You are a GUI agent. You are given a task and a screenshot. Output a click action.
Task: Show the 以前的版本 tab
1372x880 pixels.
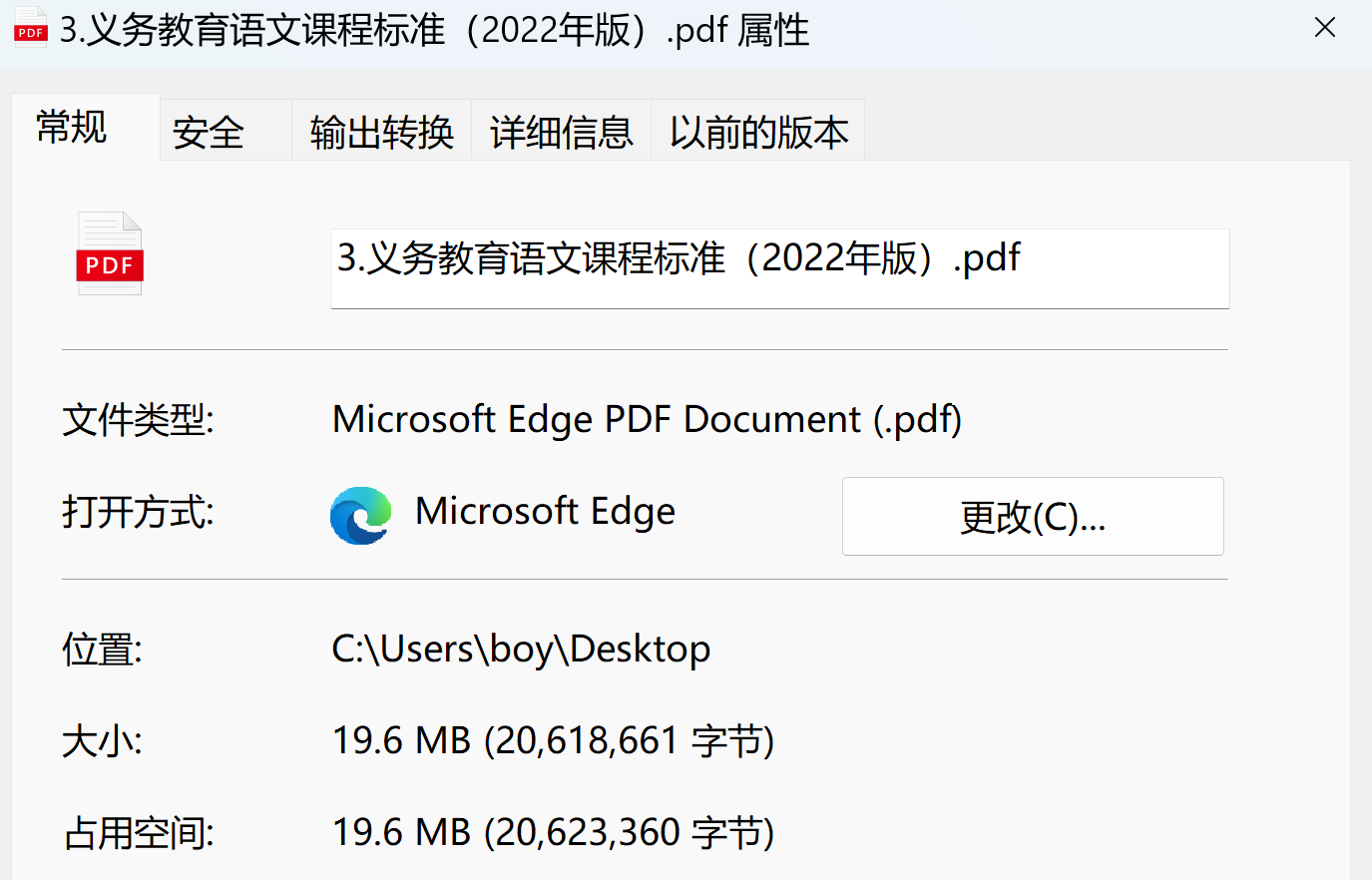point(758,131)
